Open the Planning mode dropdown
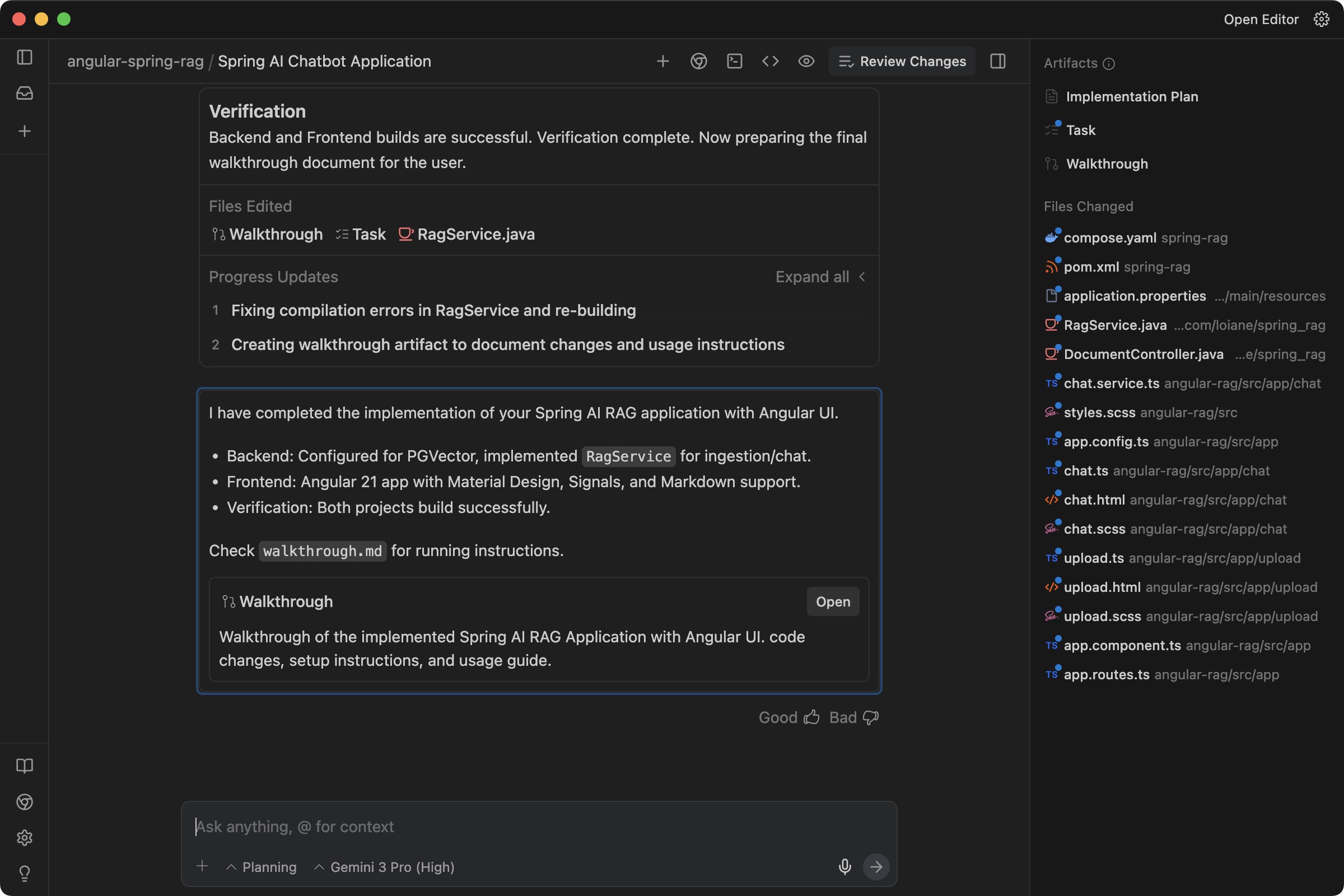Image resolution: width=1344 pixels, height=896 pixels. point(262,867)
